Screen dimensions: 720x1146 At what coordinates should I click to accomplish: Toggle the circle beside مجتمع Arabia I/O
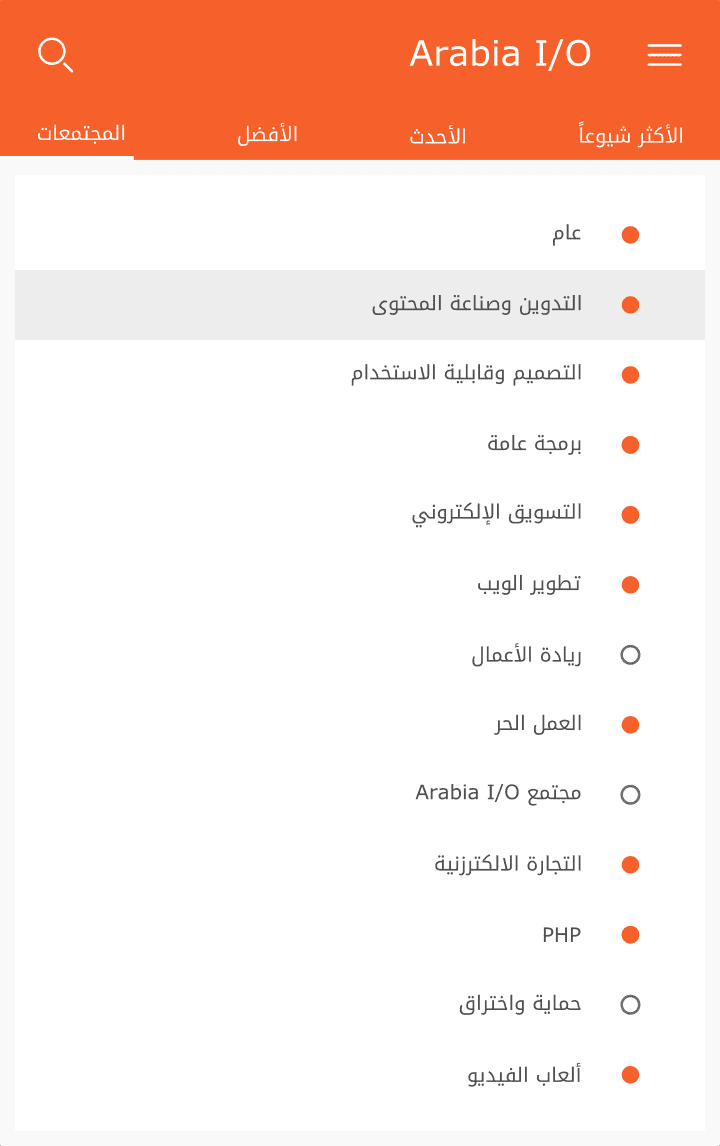click(630, 795)
